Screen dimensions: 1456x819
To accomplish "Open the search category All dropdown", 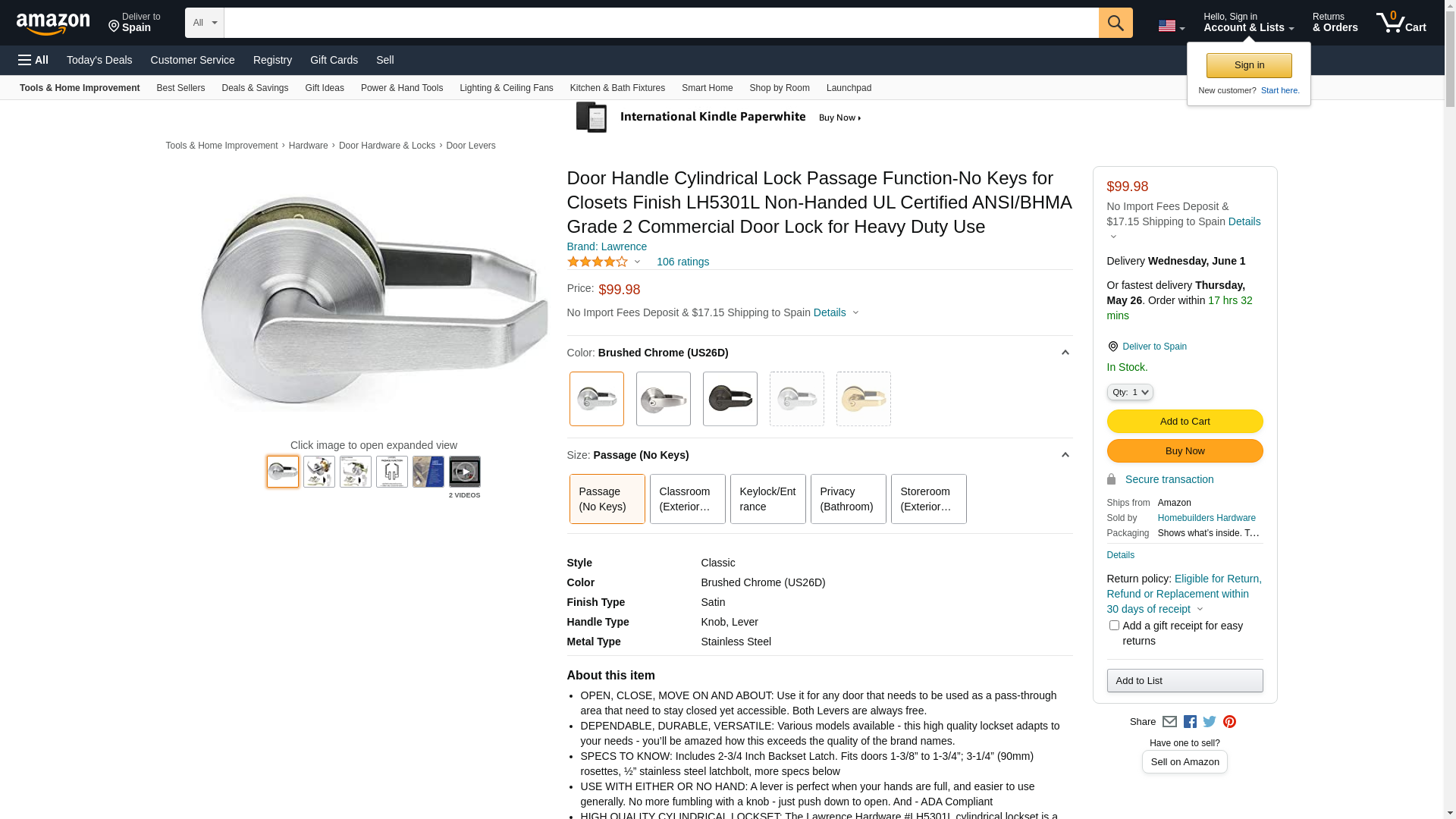I will 204,23.
